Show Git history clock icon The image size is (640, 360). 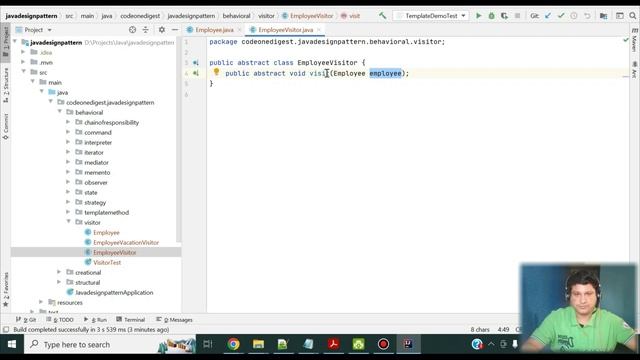click(x=574, y=16)
